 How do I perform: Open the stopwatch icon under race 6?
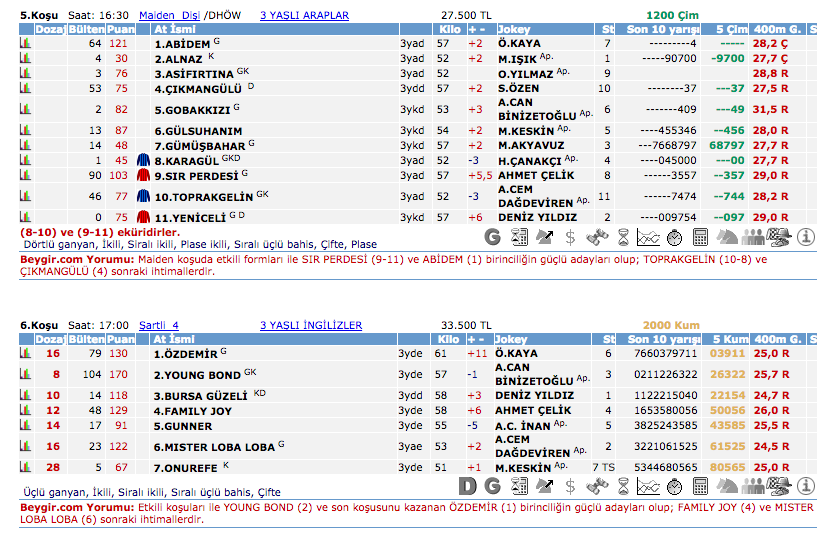click(675, 486)
